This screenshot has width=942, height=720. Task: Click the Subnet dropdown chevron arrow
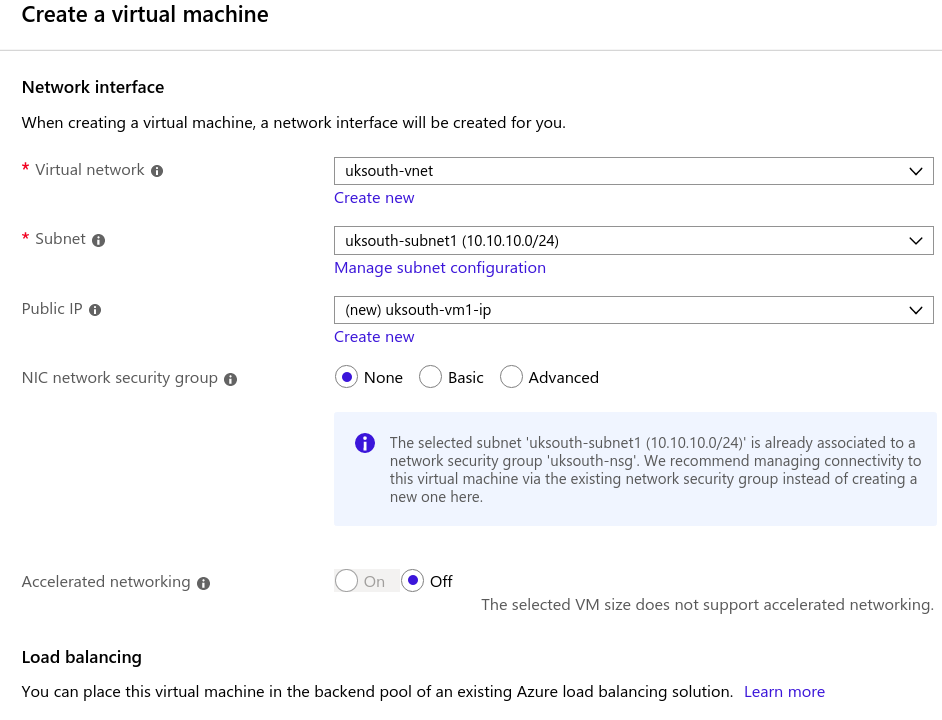click(x=916, y=241)
